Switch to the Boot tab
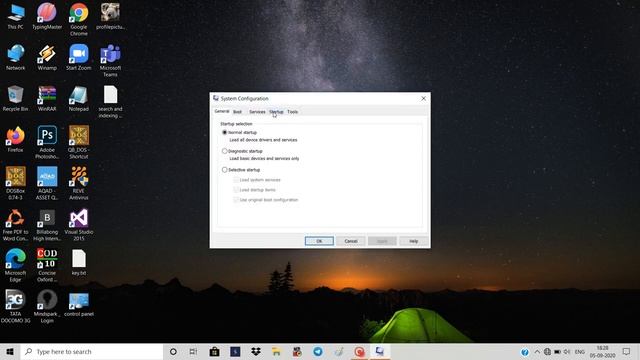Image resolution: width=640 pixels, height=360 pixels. coord(237,112)
